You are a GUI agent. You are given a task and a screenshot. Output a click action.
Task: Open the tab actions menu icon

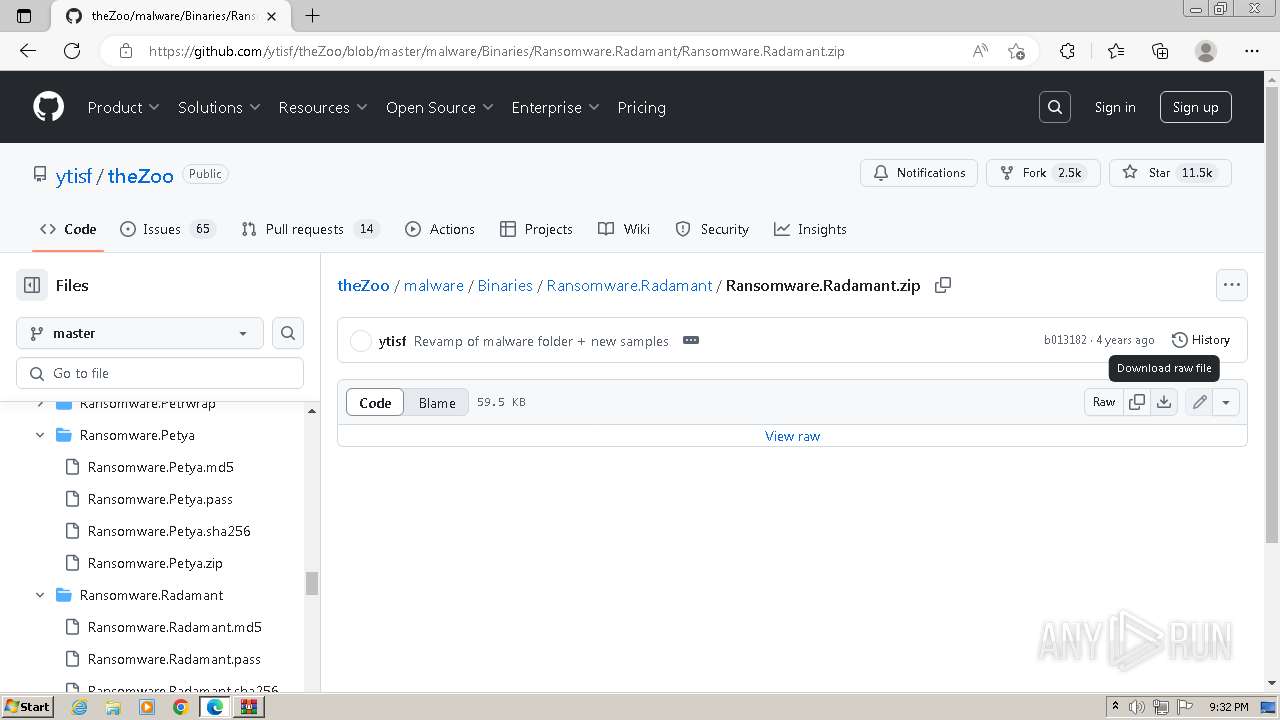click(25, 15)
